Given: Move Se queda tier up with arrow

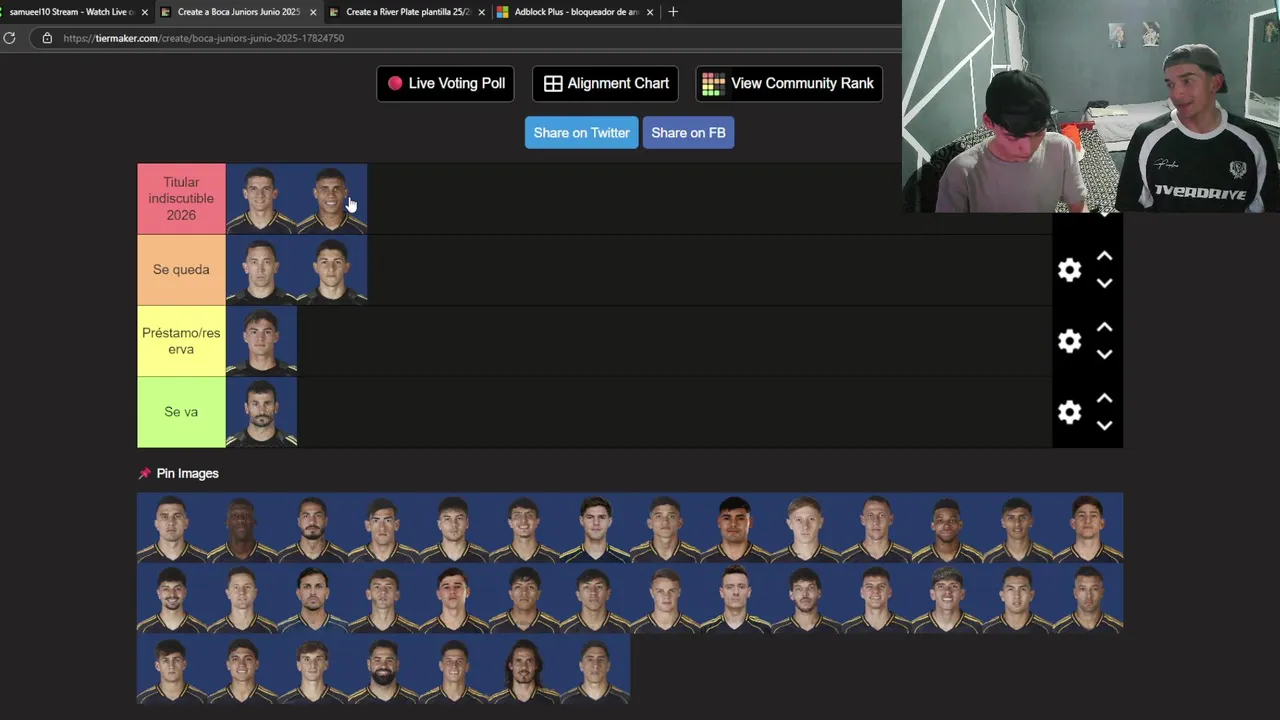Looking at the screenshot, I should (1104, 257).
